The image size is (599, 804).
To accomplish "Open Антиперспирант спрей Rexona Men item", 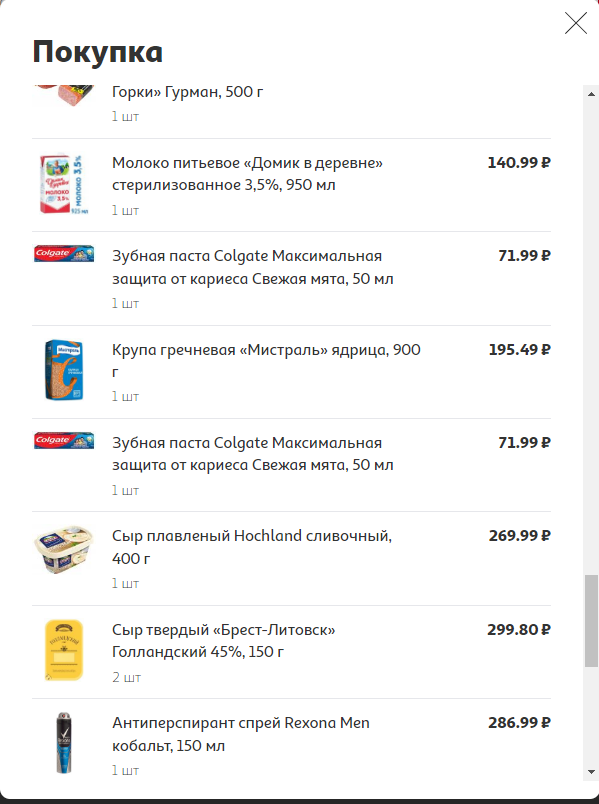I will point(241,734).
